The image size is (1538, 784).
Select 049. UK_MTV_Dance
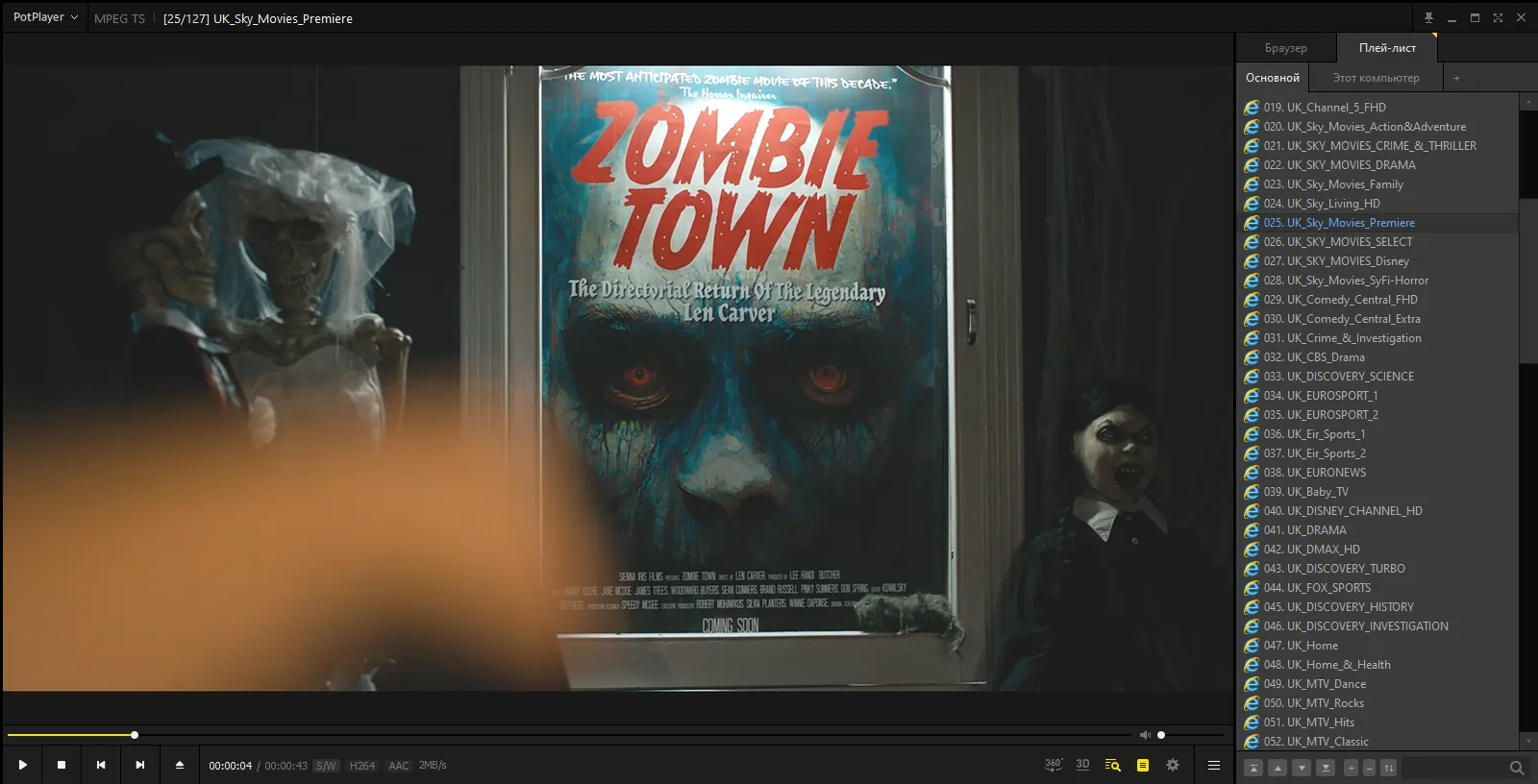click(1378, 684)
